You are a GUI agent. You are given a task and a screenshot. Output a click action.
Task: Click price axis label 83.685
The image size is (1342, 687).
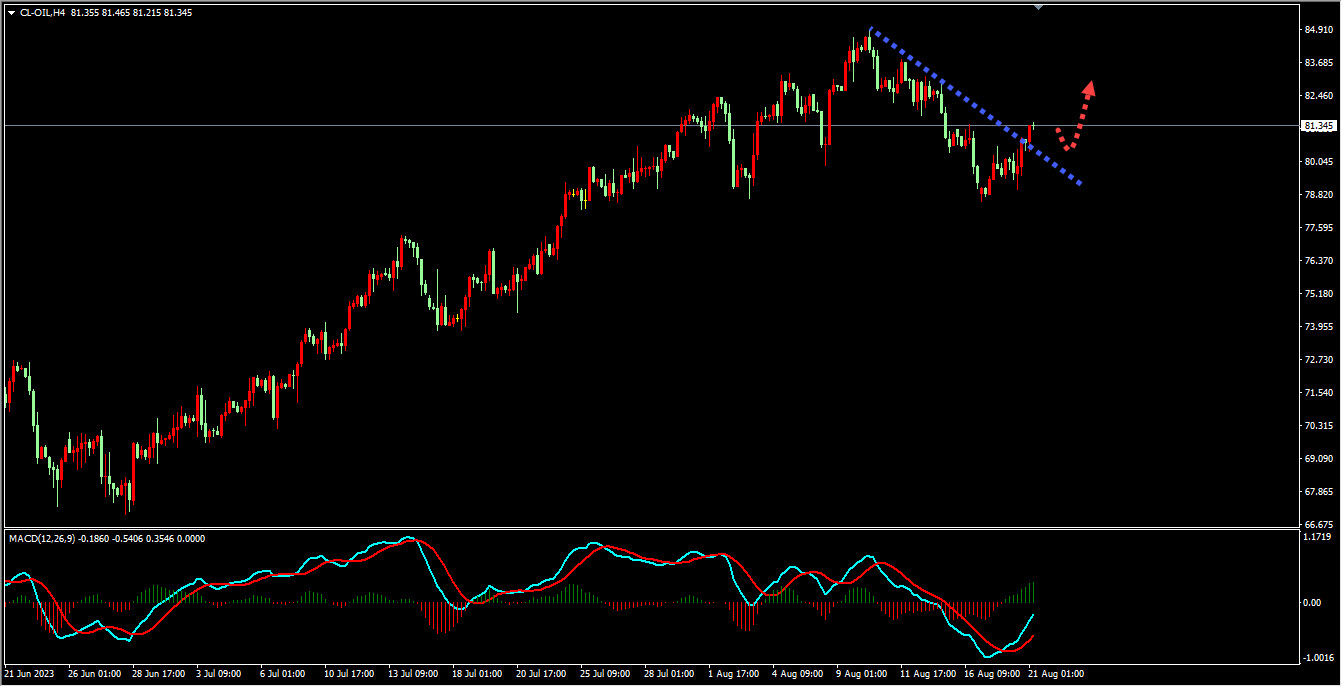point(1320,63)
